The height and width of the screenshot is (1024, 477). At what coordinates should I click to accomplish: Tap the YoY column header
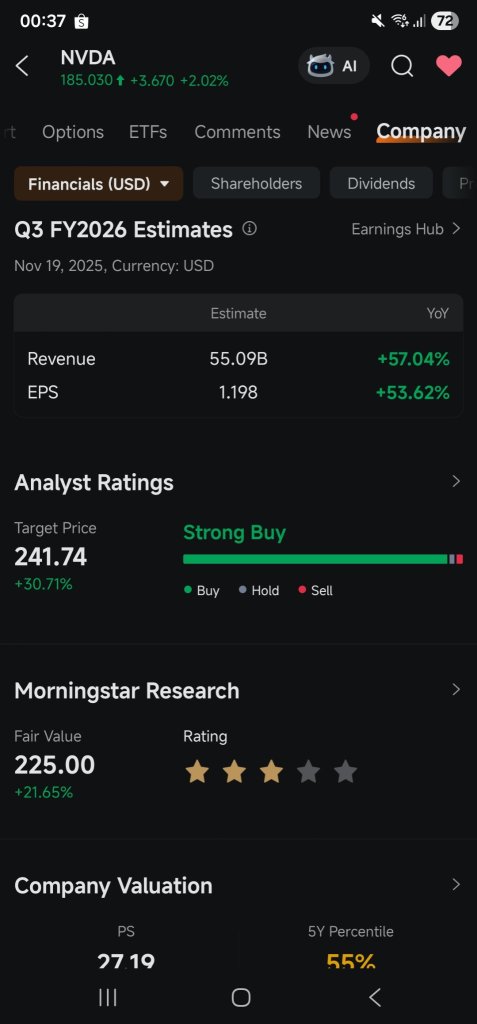(438, 313)
